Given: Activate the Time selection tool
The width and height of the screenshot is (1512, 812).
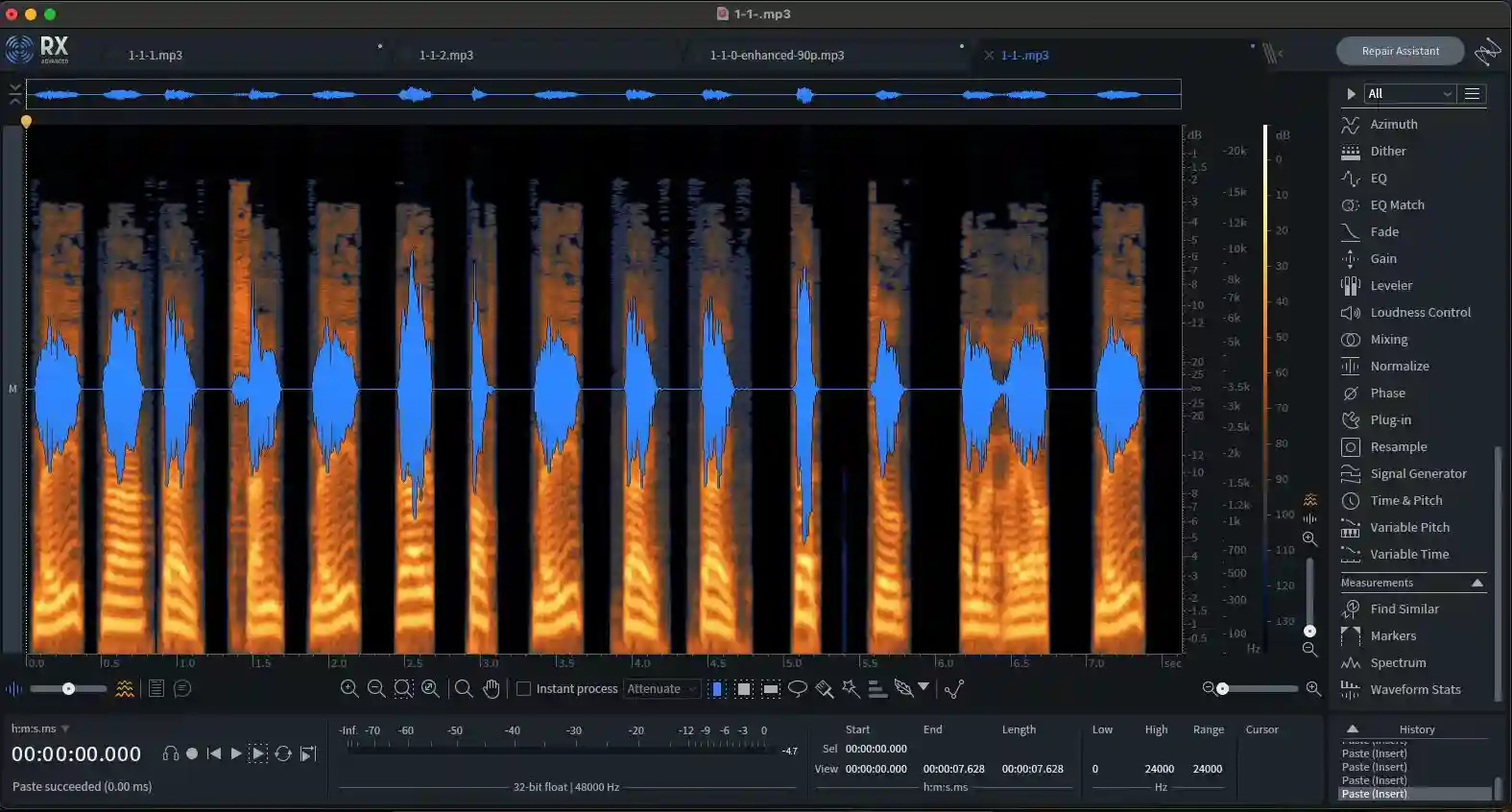Looking at the screenshot, I should (x=717, y=688).
